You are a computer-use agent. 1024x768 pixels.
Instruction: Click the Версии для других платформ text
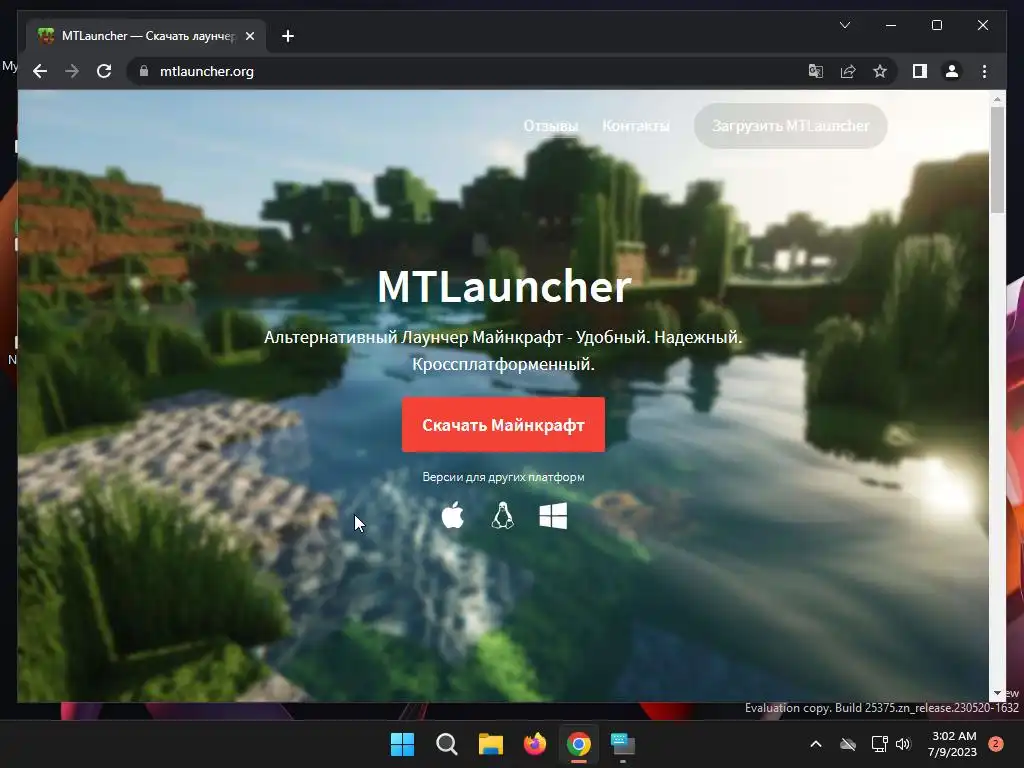(x=503, y=477)
